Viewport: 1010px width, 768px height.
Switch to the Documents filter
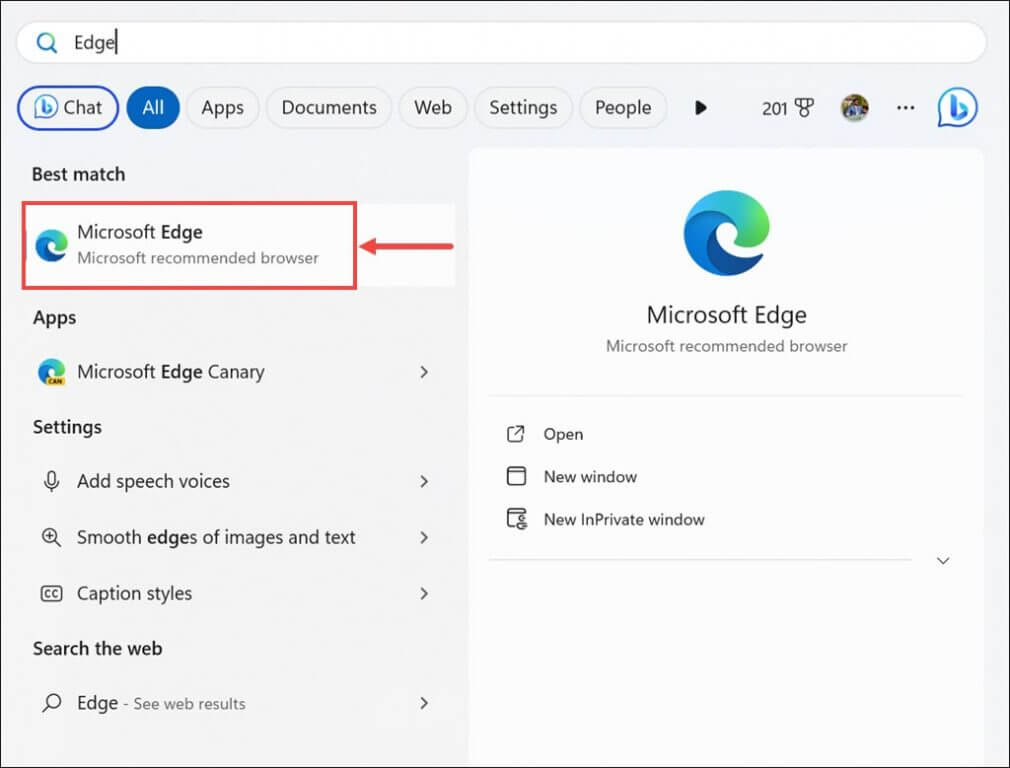(x=329, y=108)
